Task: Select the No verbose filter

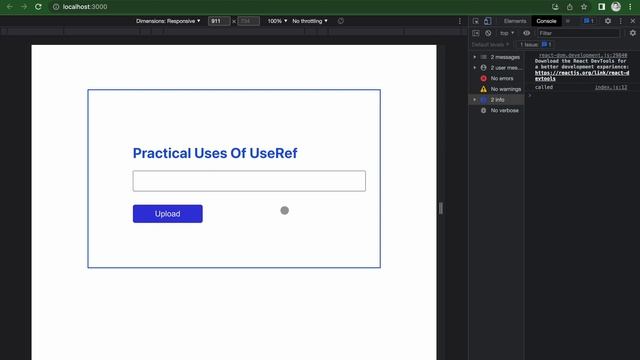Action: 497,110
